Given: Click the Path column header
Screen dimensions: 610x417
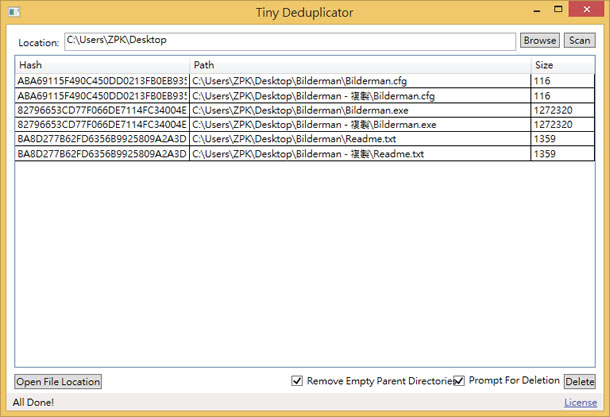Looking at the screenshot, I should point(360,65).
